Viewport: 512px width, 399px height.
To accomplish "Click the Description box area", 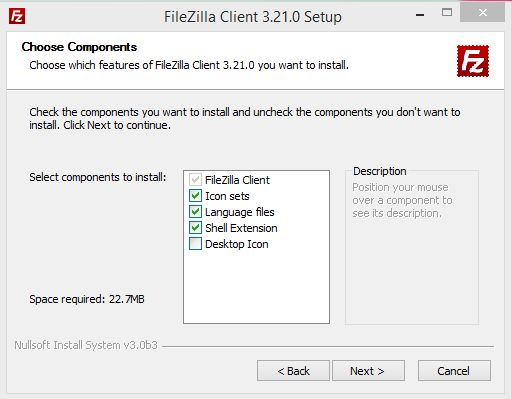I will tap(412, 267).
